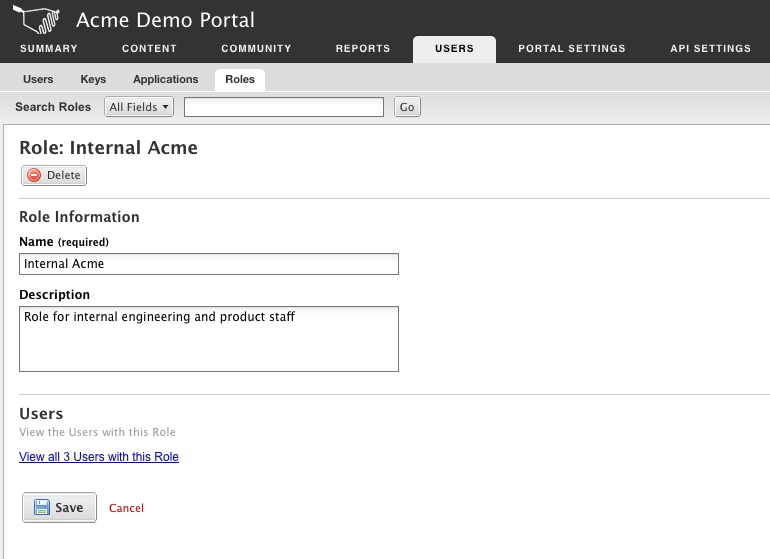The height and width of the screenshot is (559, 770).
Task: Switch to the Users sub-tab
Action: pos(38,79)
